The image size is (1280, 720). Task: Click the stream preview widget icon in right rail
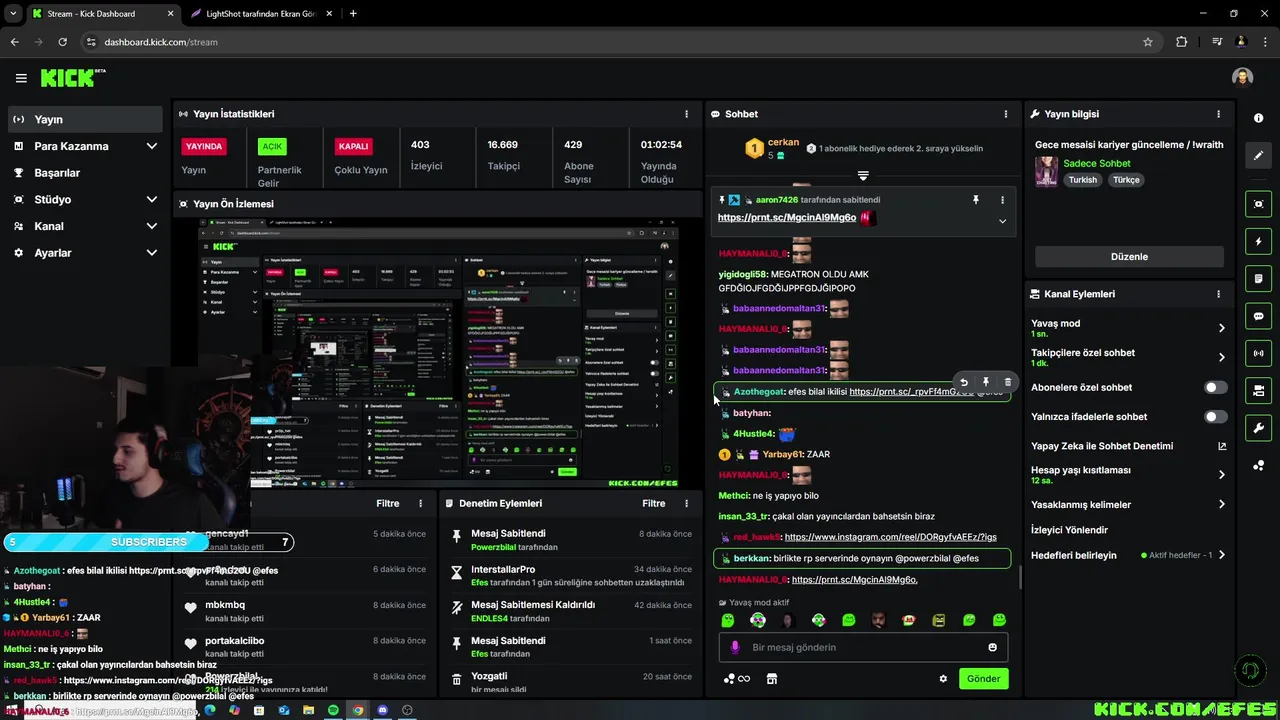pyautogui.click(x=1258, y=204)
